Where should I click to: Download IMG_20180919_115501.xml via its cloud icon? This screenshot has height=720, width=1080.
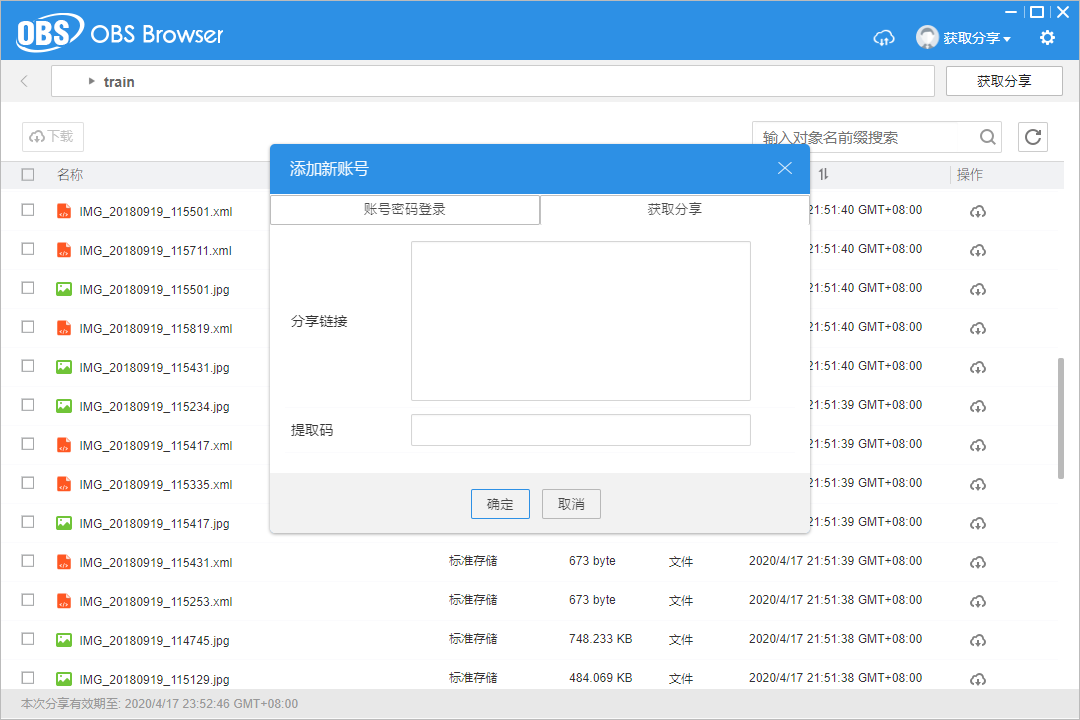(x=977, y=210)
